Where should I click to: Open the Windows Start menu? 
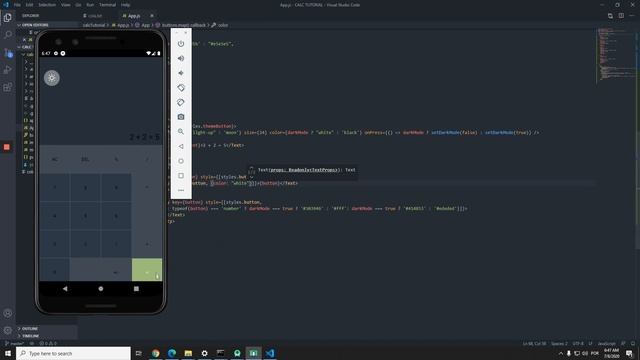[8, 353]
